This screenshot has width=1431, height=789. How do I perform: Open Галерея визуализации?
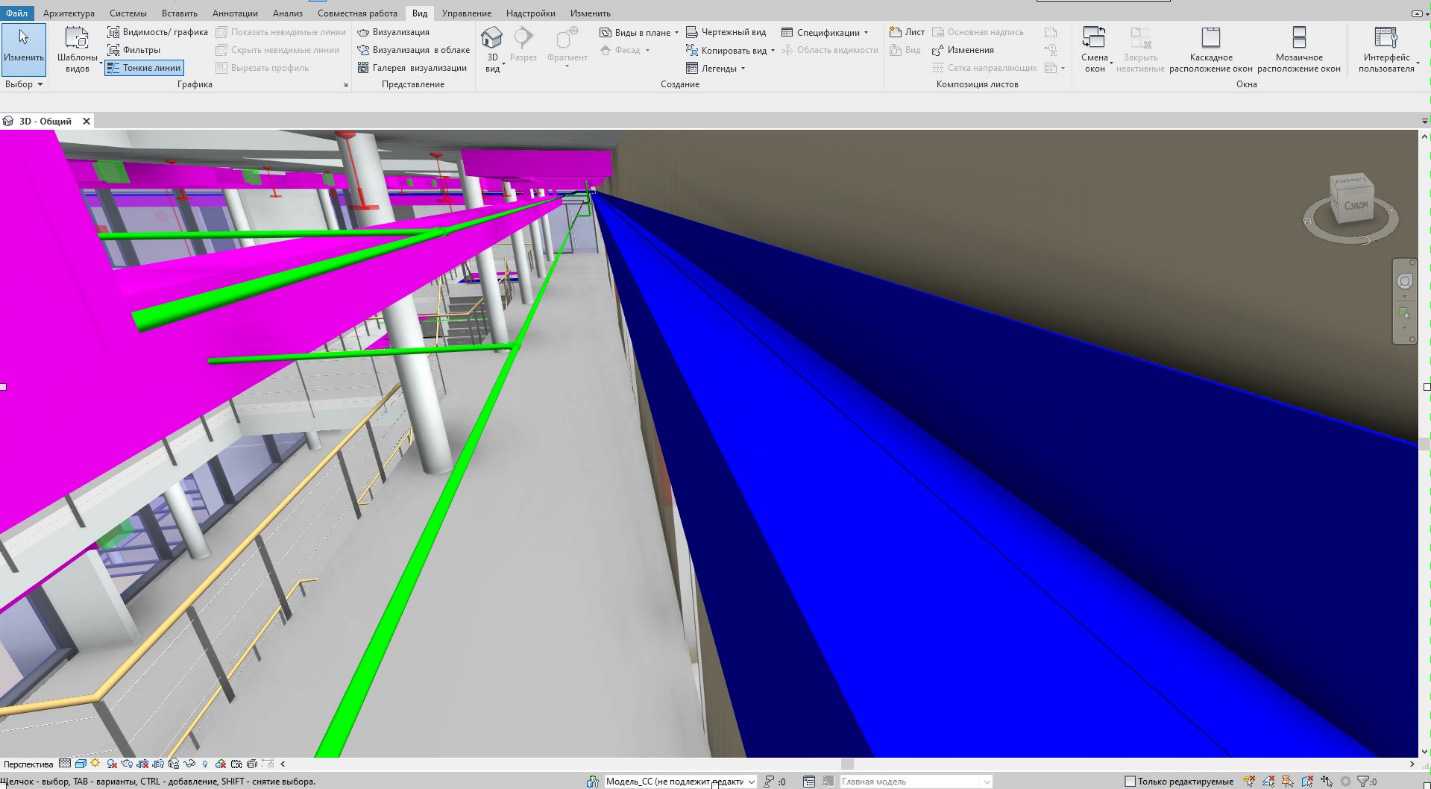coord(413,68)
